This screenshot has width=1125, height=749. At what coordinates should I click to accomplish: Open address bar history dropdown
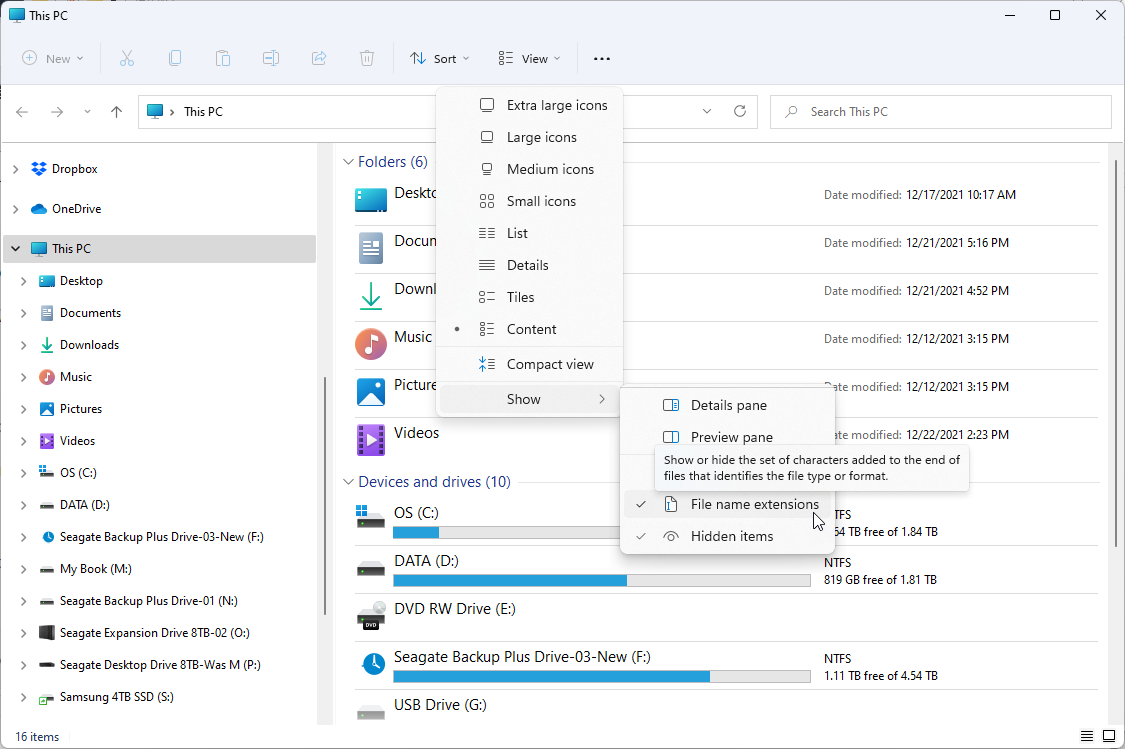point(707,111)
